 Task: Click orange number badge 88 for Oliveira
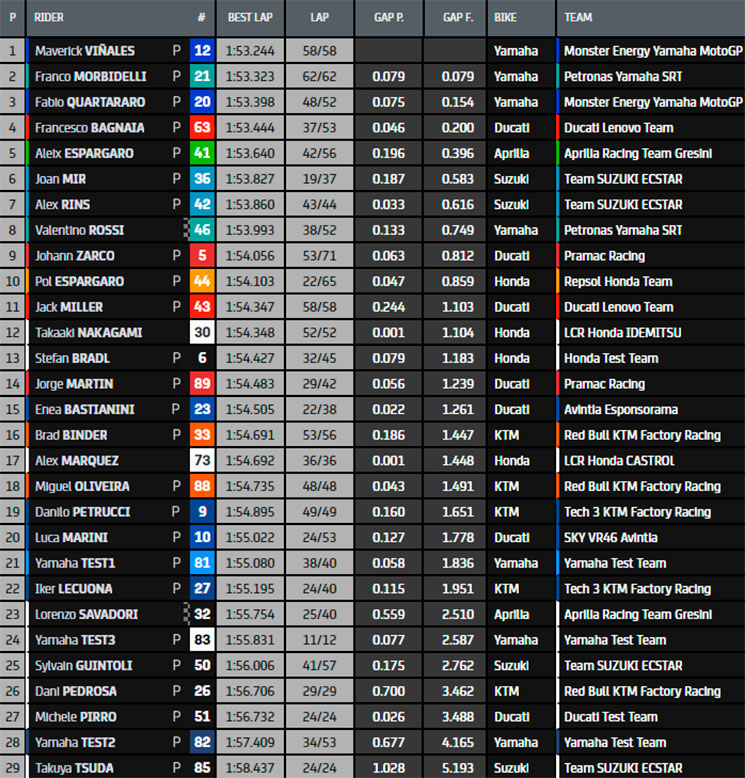click(202, 486)
